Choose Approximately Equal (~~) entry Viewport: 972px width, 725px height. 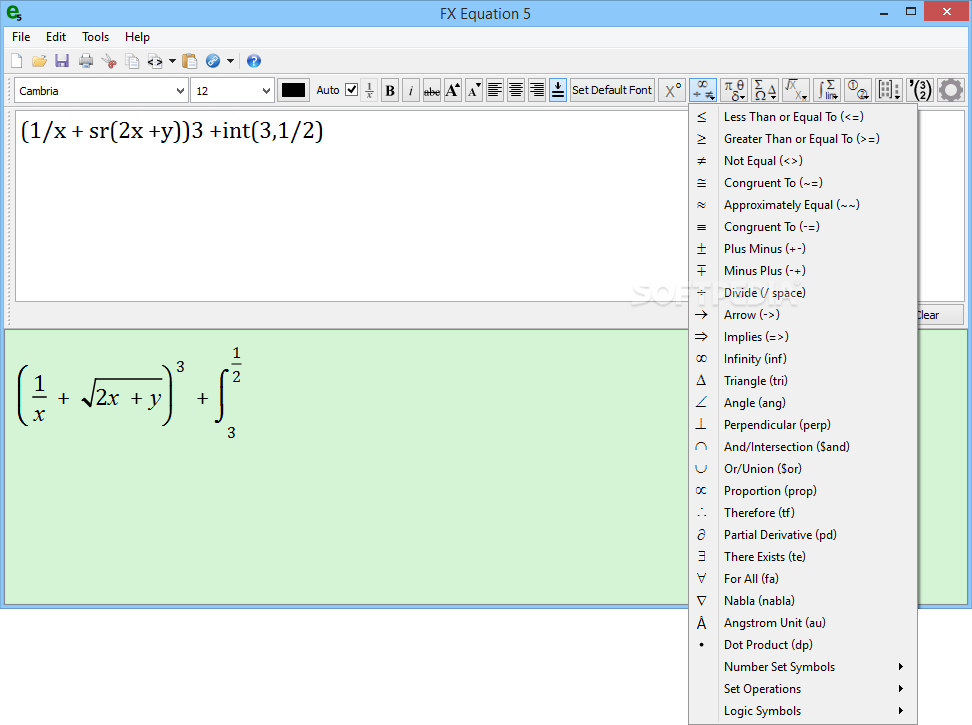(803, 204)
